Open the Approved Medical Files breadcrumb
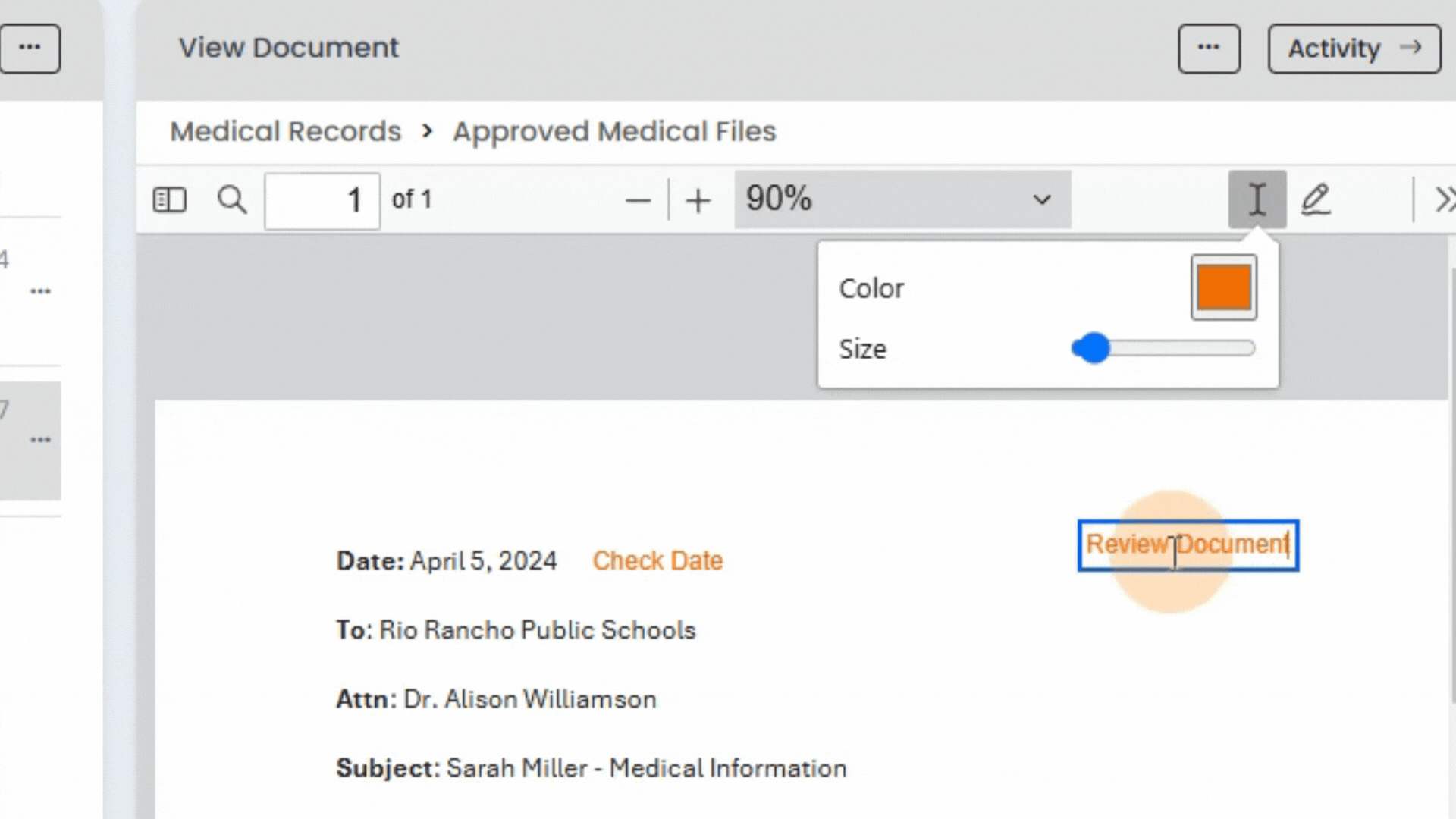Viewport: 1456px width, 819px height. click(x=613, y=130)
